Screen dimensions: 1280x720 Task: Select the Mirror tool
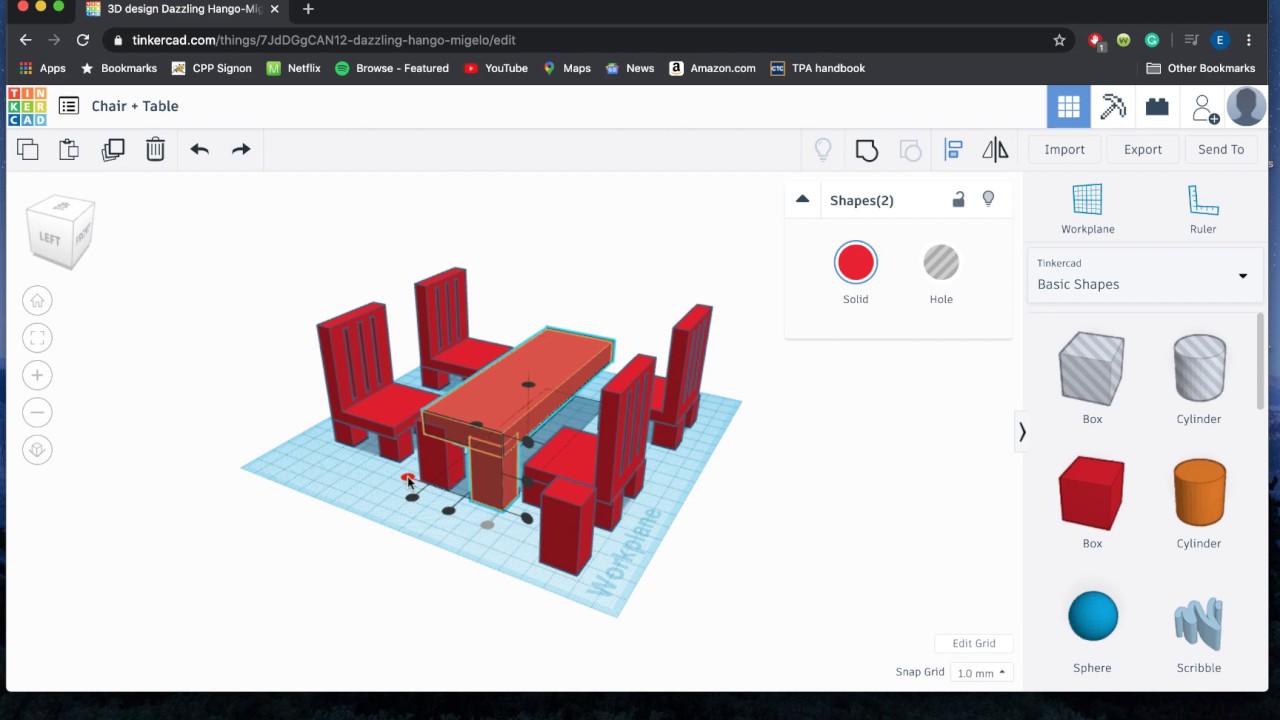[995, 150]
